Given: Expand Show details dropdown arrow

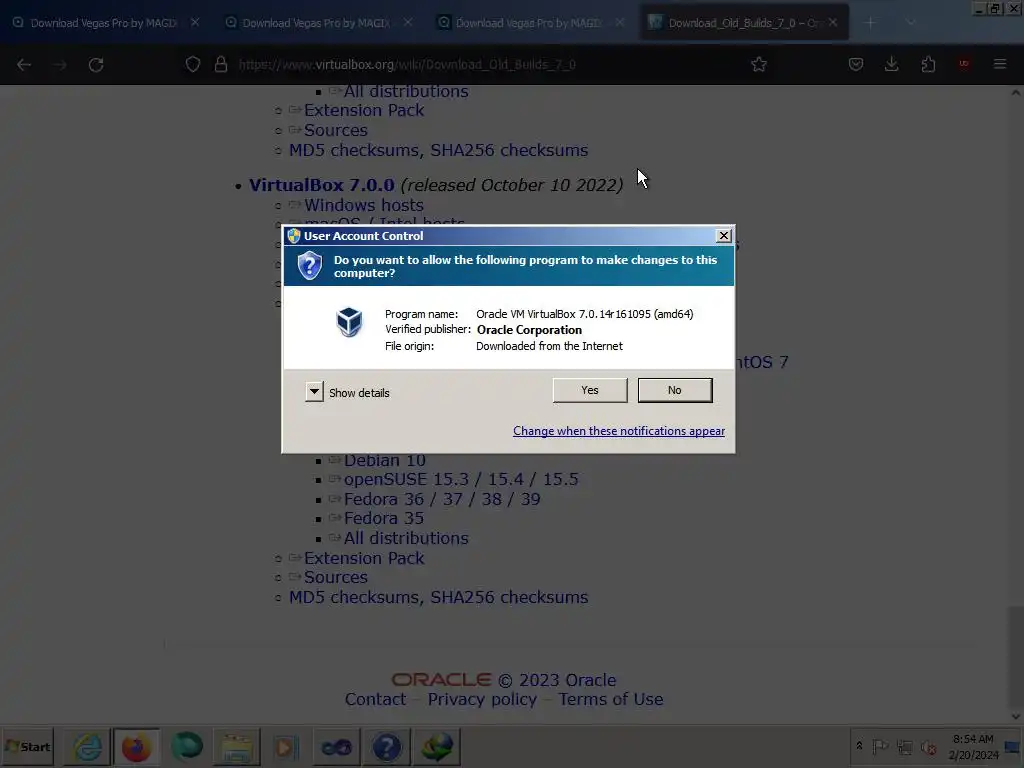Looking at the screenshot, I should [314, 392].
